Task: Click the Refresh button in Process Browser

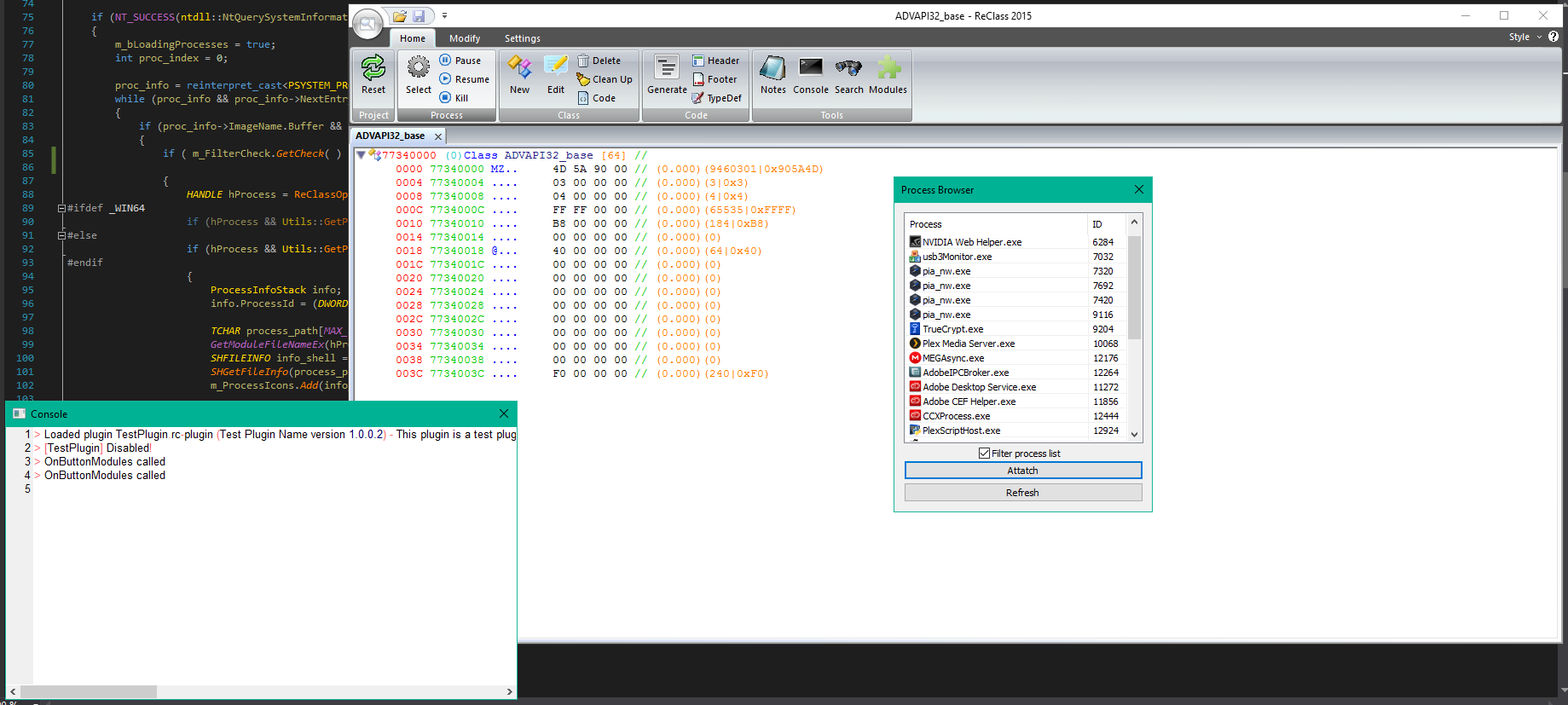Action: point(1022,493)
